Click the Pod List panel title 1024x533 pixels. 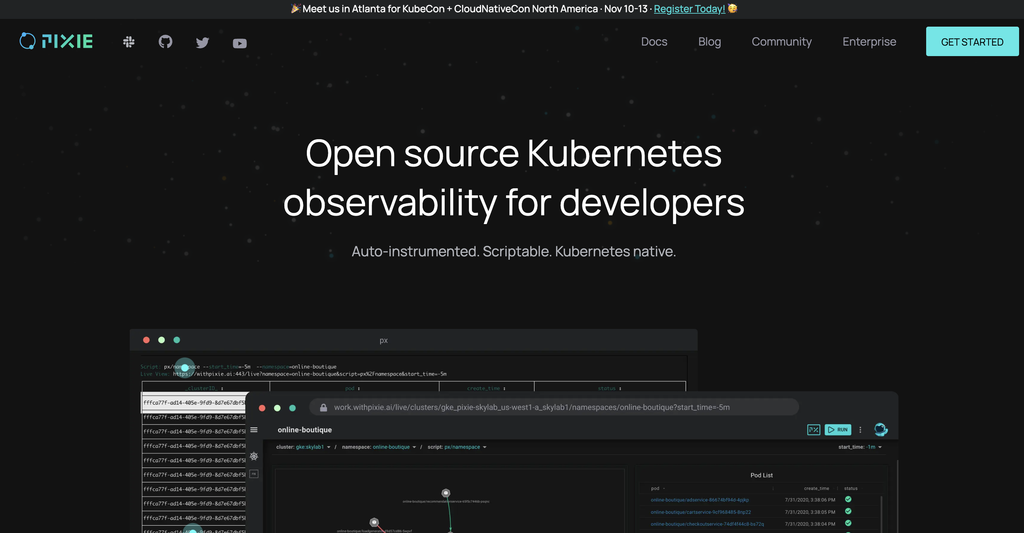[761, 476]
